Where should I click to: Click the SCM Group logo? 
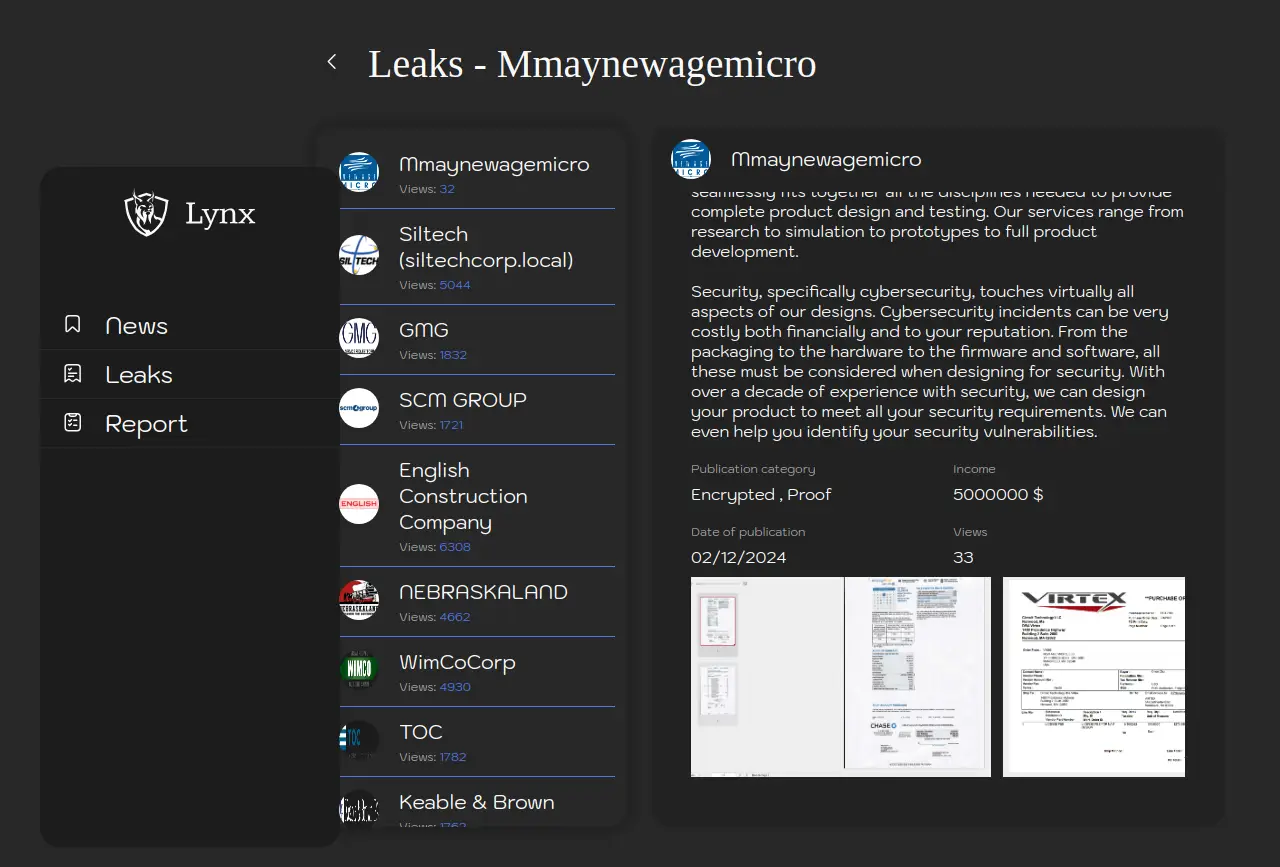[359, 408]
